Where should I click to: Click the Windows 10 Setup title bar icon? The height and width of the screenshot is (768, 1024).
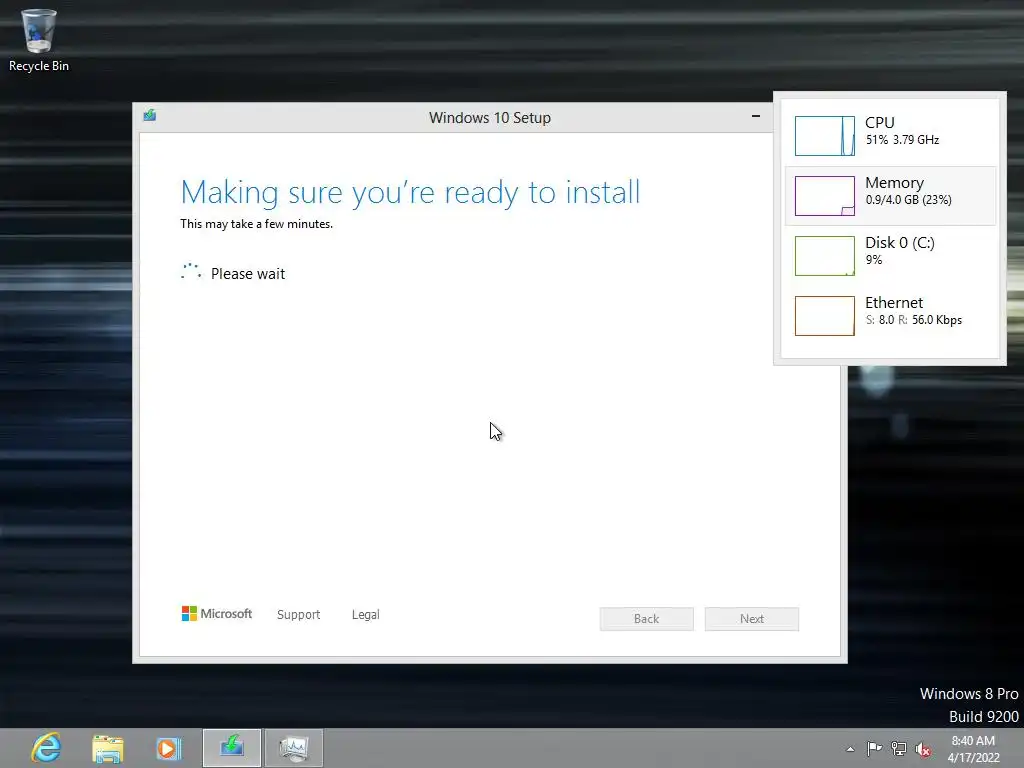click(150, 116)
